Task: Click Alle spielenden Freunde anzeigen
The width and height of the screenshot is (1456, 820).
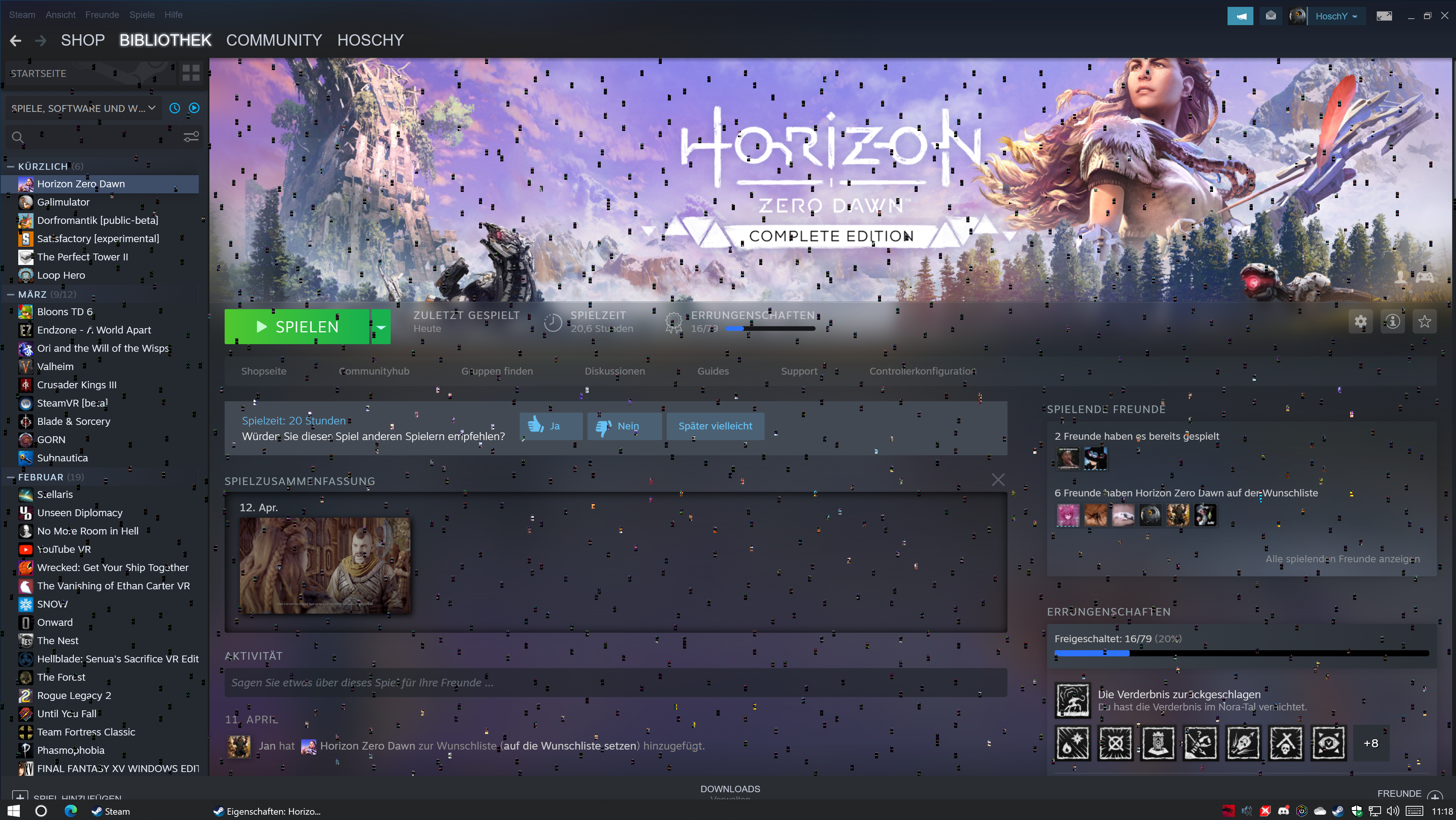Action: click(x=1343, y=559)
